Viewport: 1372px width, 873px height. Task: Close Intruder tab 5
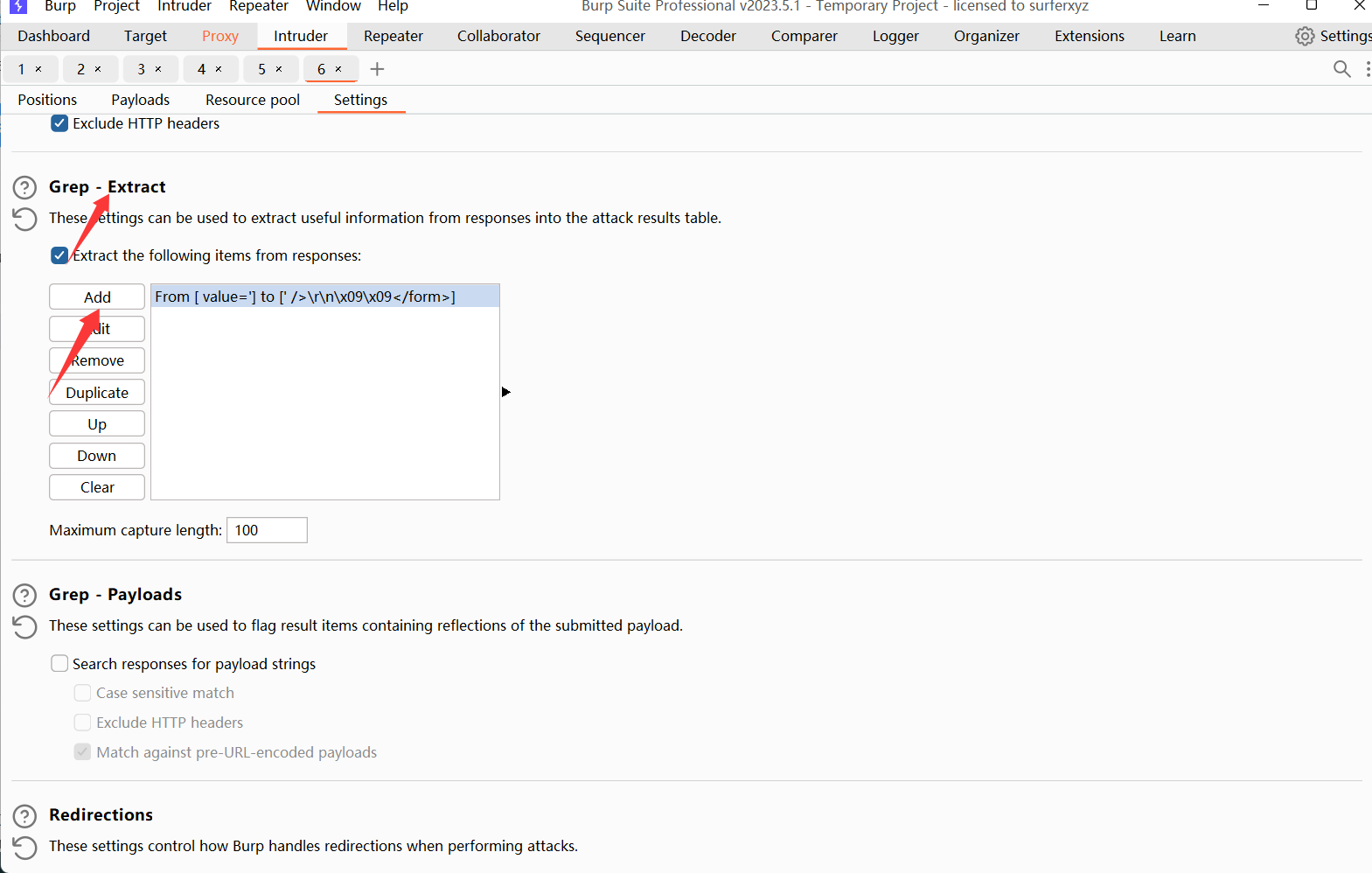(279, 69)
